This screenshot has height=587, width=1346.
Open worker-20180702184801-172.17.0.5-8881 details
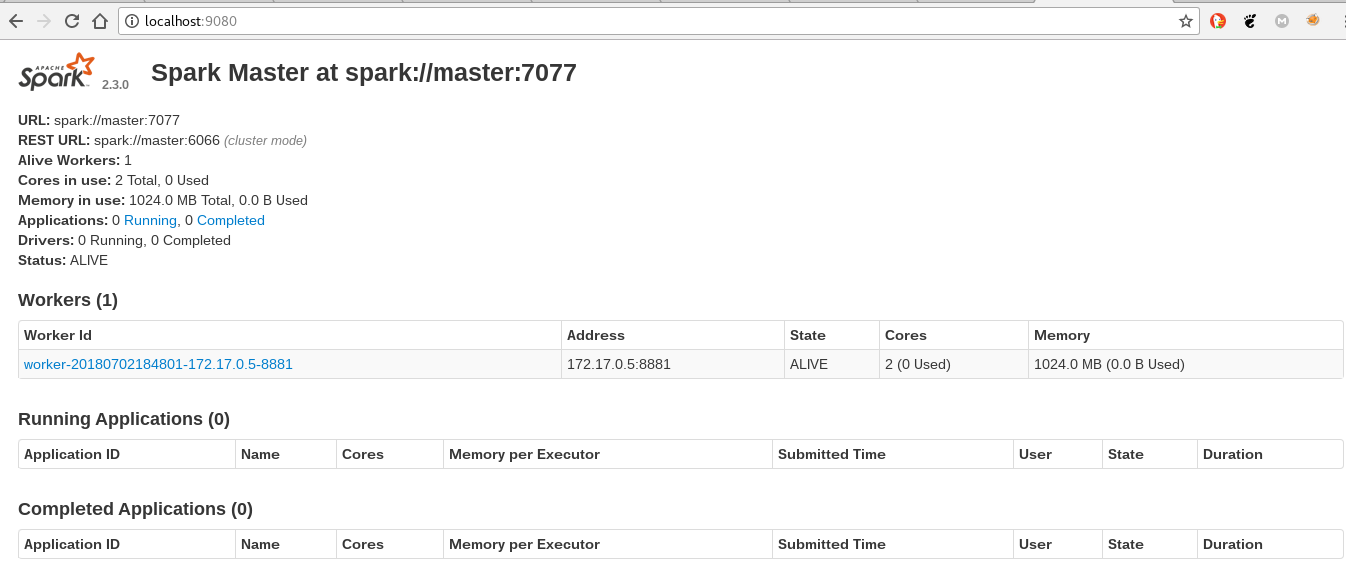pos(158,364)
